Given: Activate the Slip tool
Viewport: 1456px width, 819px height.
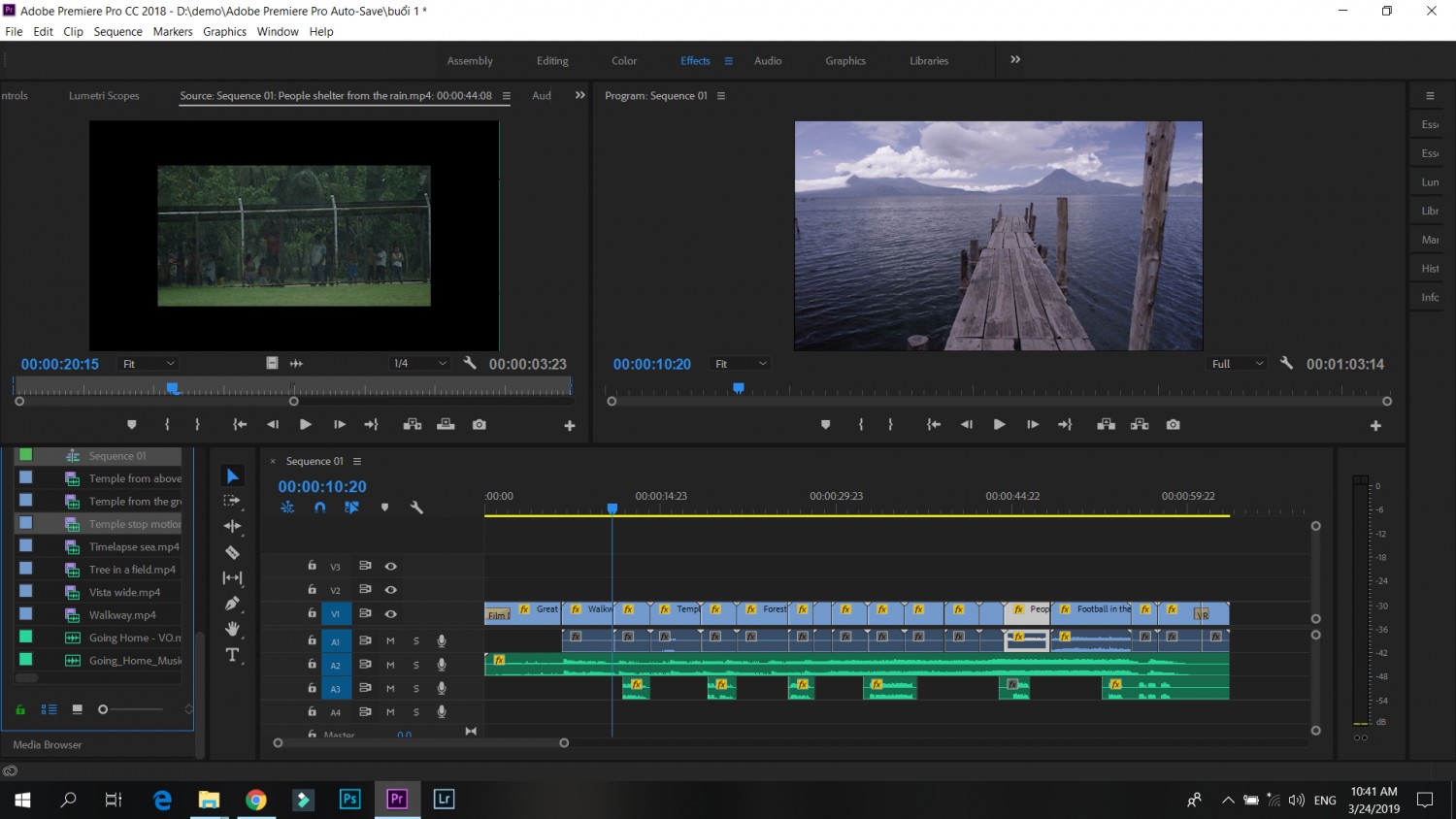Looking at the screenshot, I should click(232, 577).
